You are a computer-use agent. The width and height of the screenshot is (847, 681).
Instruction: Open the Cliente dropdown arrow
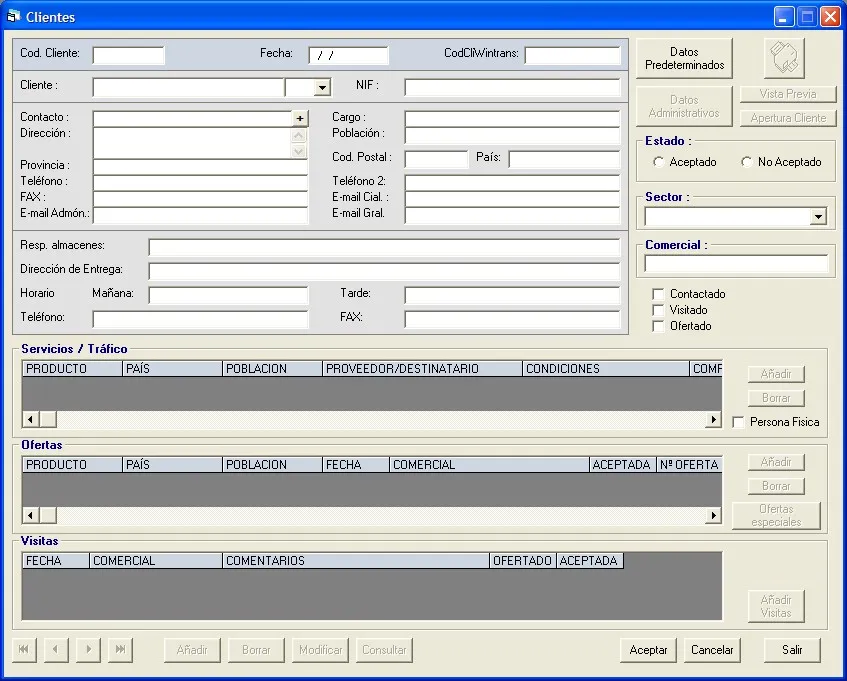coord(322,87)
